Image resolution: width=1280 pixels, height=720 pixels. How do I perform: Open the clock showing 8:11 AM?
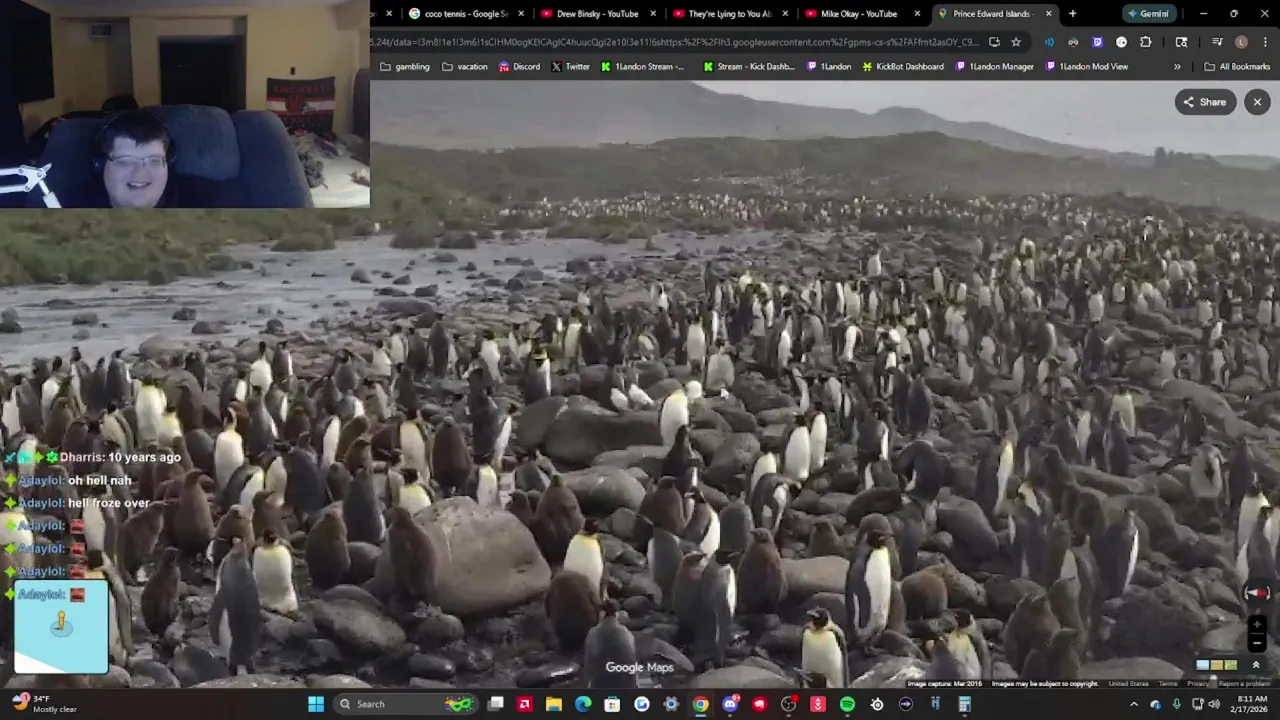(x=1251, y=704)
